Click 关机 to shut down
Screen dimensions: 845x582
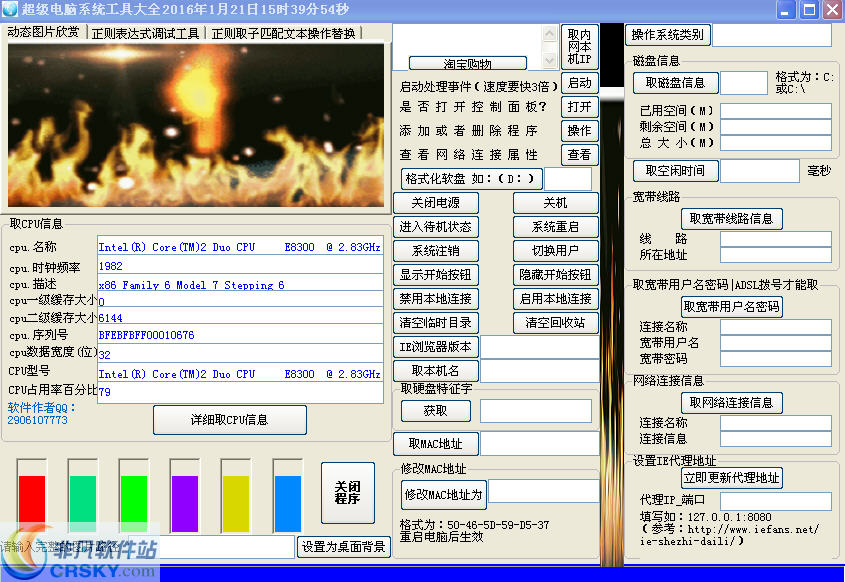pos(556,202)
